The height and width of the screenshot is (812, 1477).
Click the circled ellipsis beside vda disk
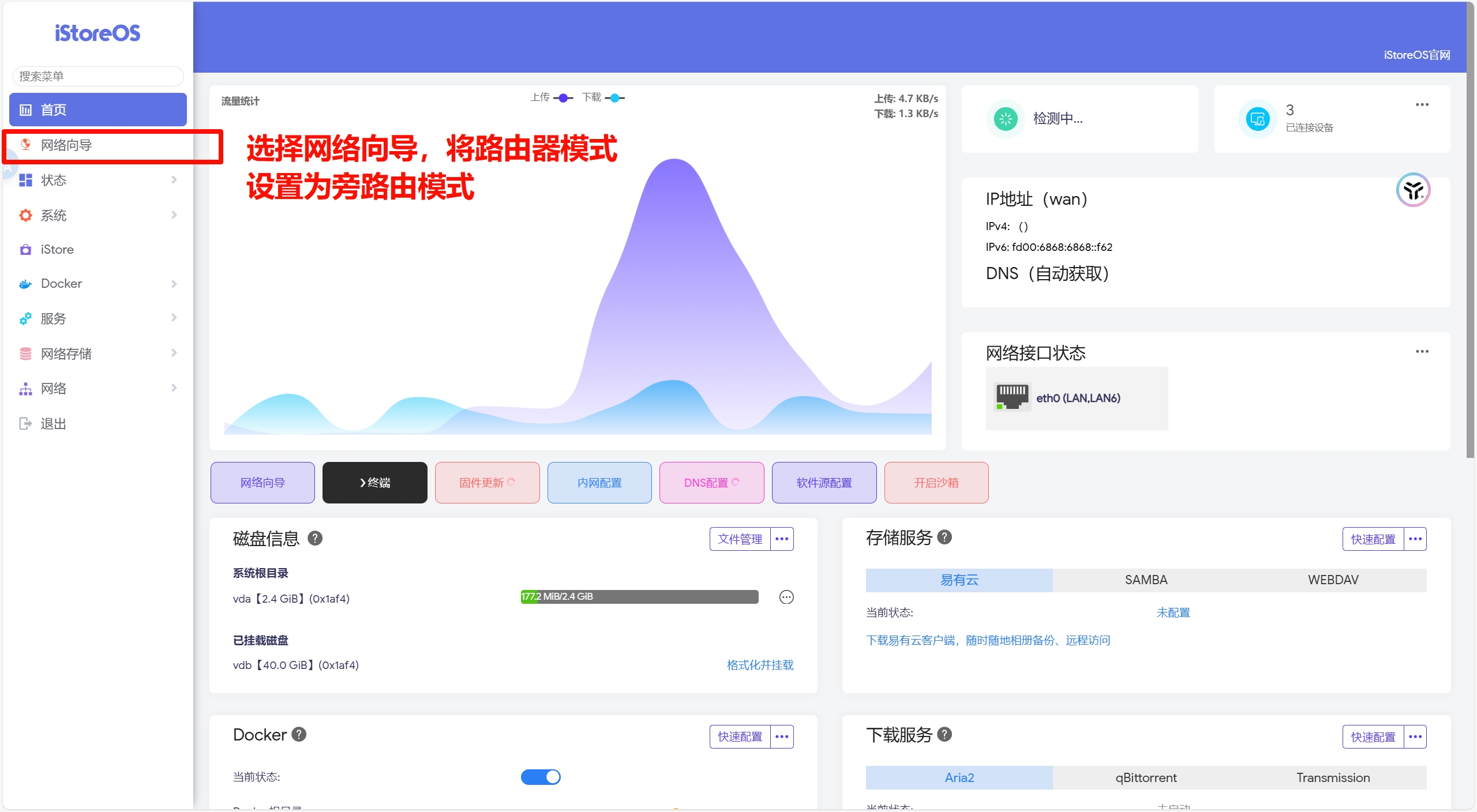tap(786, 597)
